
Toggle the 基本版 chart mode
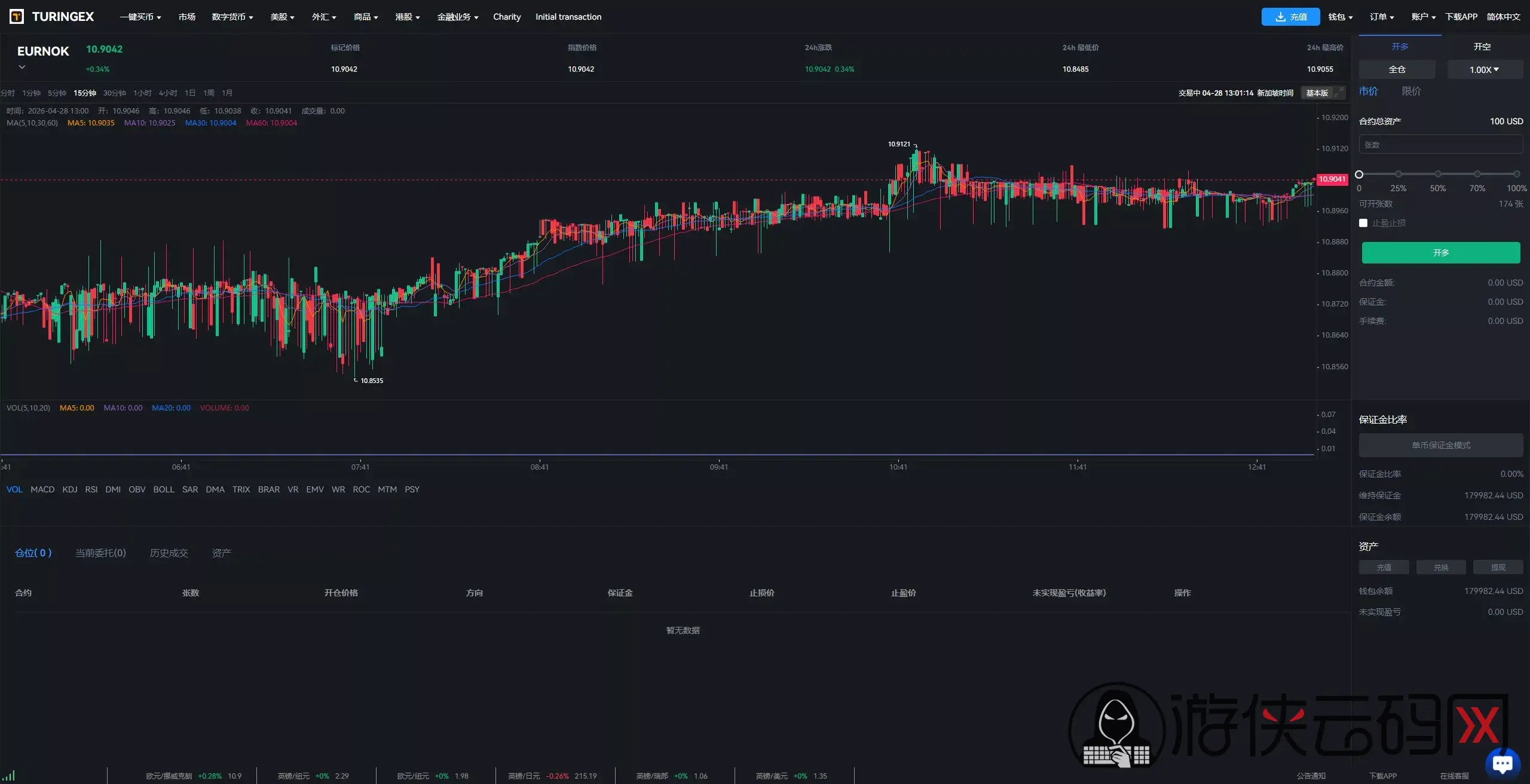[x=1317, y=93]
